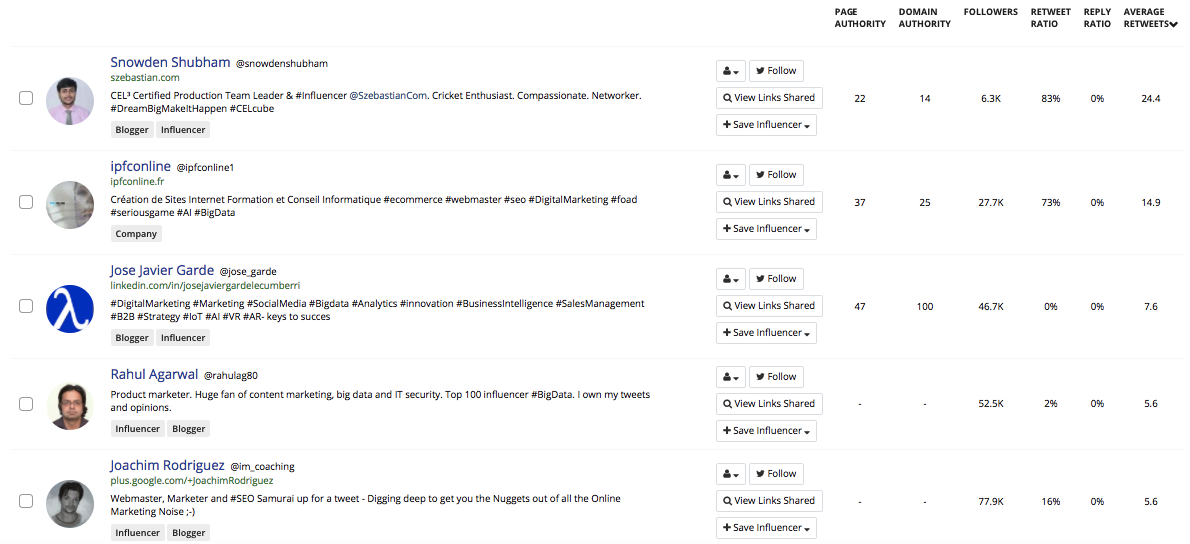Open Save Influencer dropdown for Rahul Agarwal
The image size is (1190, 544).
(766, 431)
